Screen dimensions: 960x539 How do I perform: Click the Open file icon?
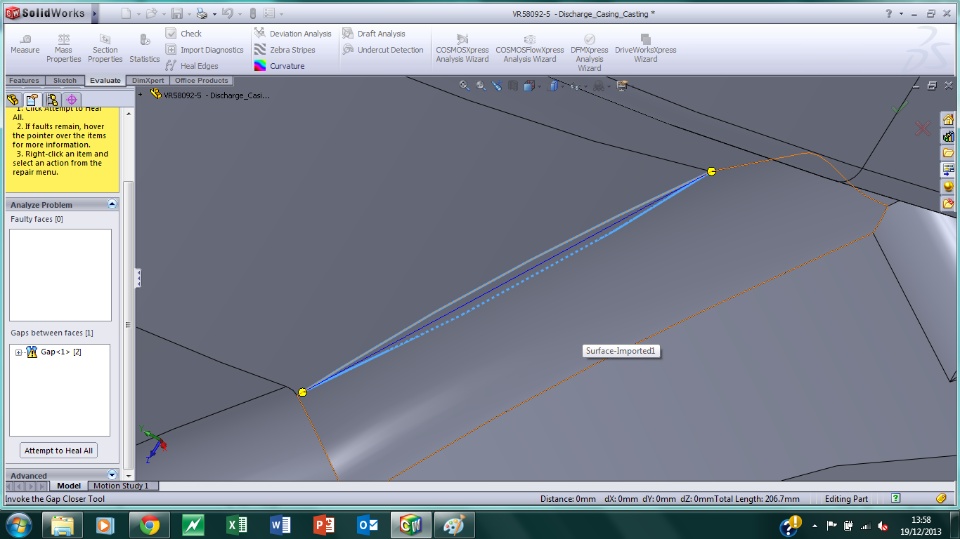(151, 13)
